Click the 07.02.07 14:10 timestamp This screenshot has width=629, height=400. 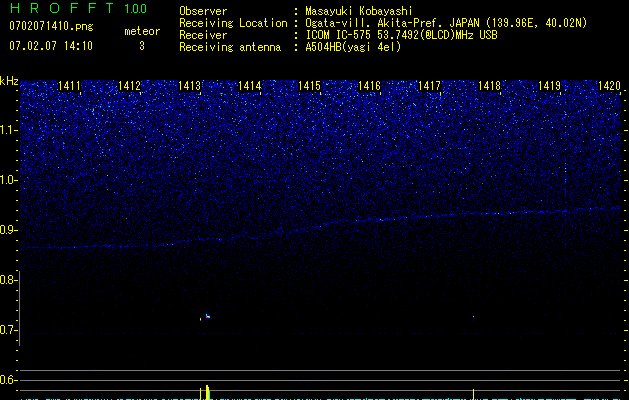pos(50,46)
